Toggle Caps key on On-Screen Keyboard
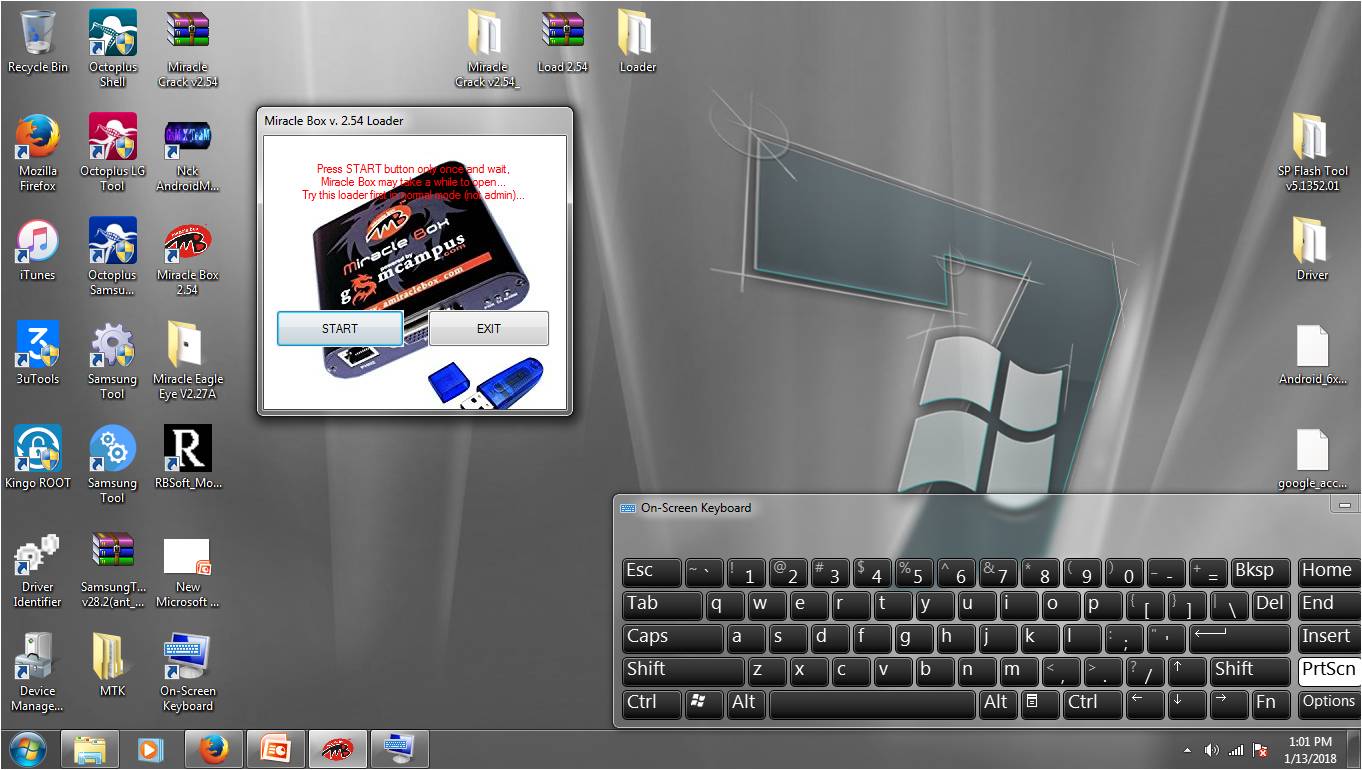 point(672,638)
